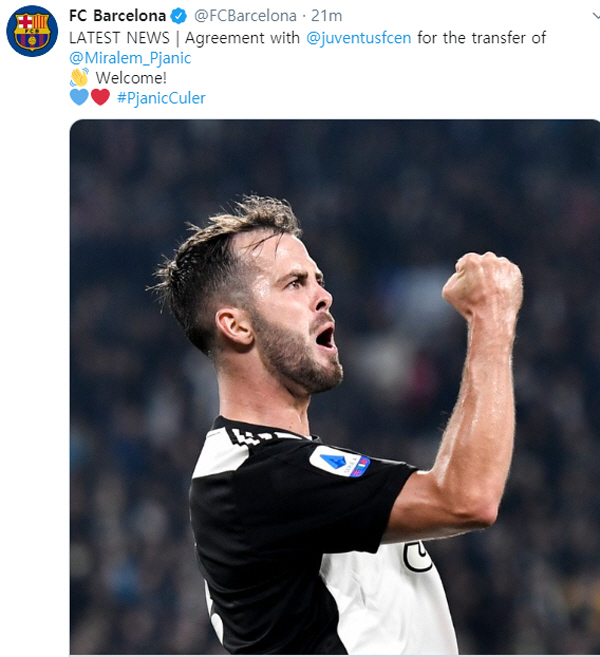Open the attached Pjanic photo
Viewport: 600px width, 657px height.
(335, 388)
